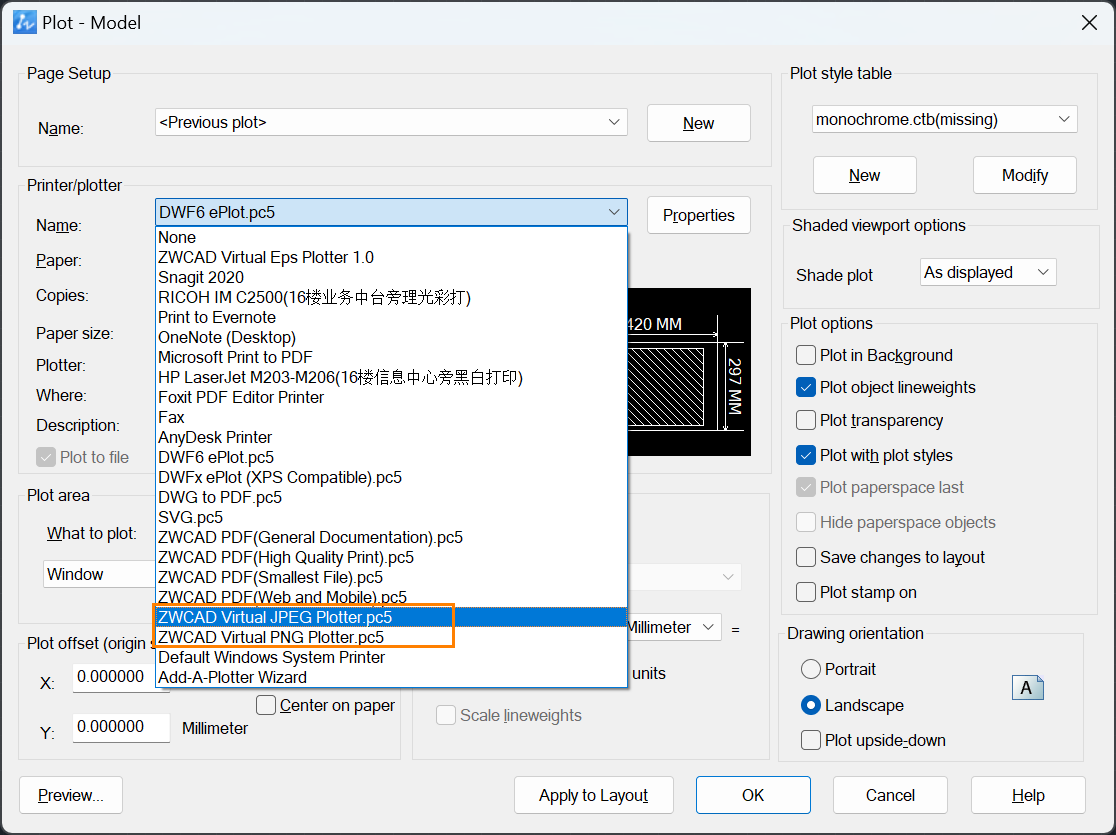Screen dimensions: 1116x835
Task: Collapse the Printer/plotter Name dropdown
Action: point(391,212)
